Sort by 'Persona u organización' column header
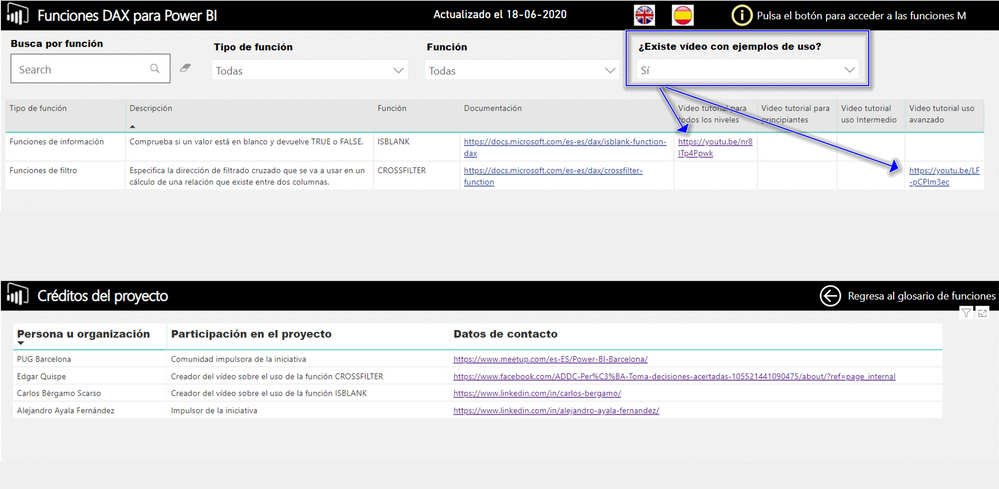The image size is (999, 489). 83,334
